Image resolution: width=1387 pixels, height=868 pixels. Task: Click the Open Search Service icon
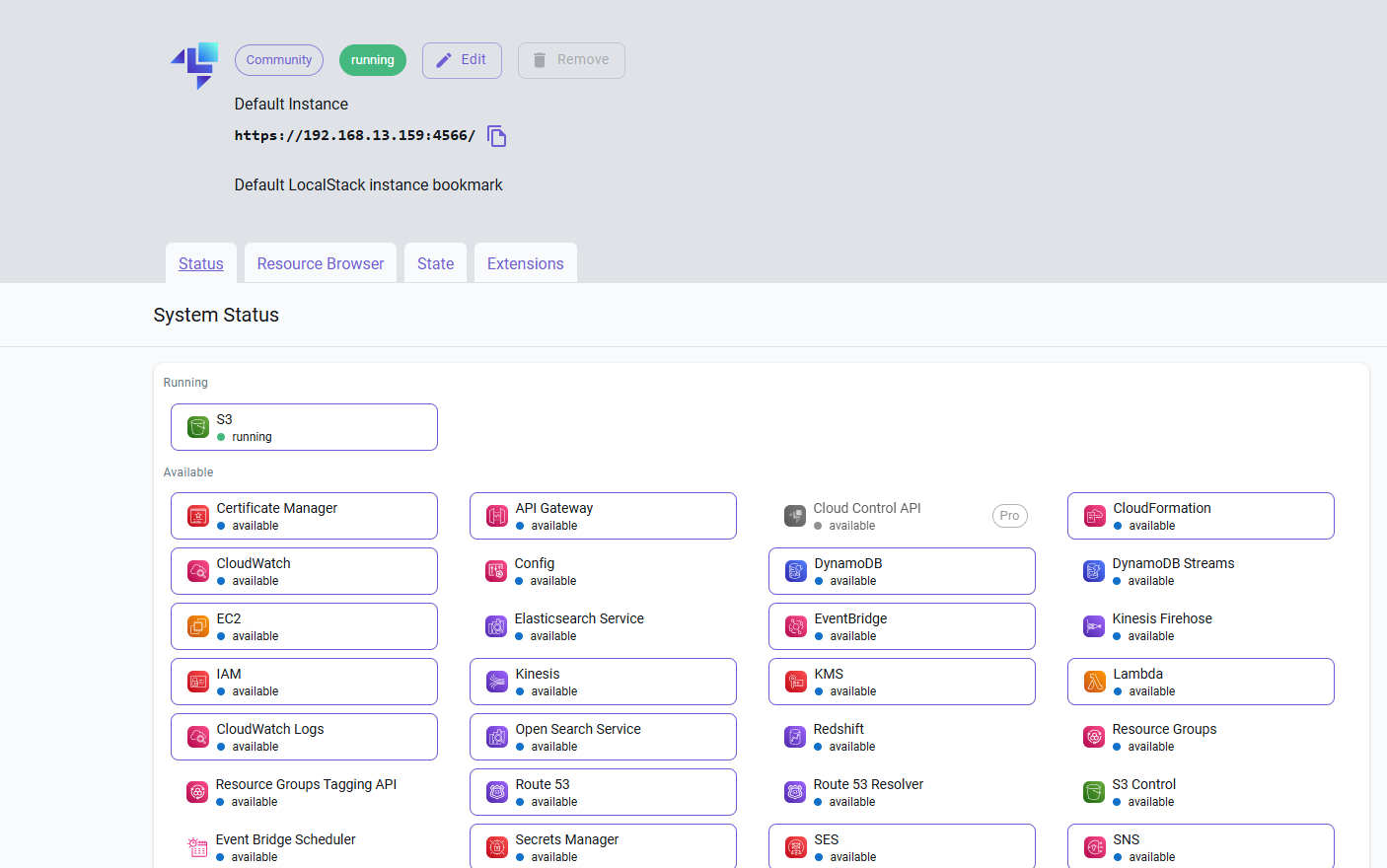point(497,737)
